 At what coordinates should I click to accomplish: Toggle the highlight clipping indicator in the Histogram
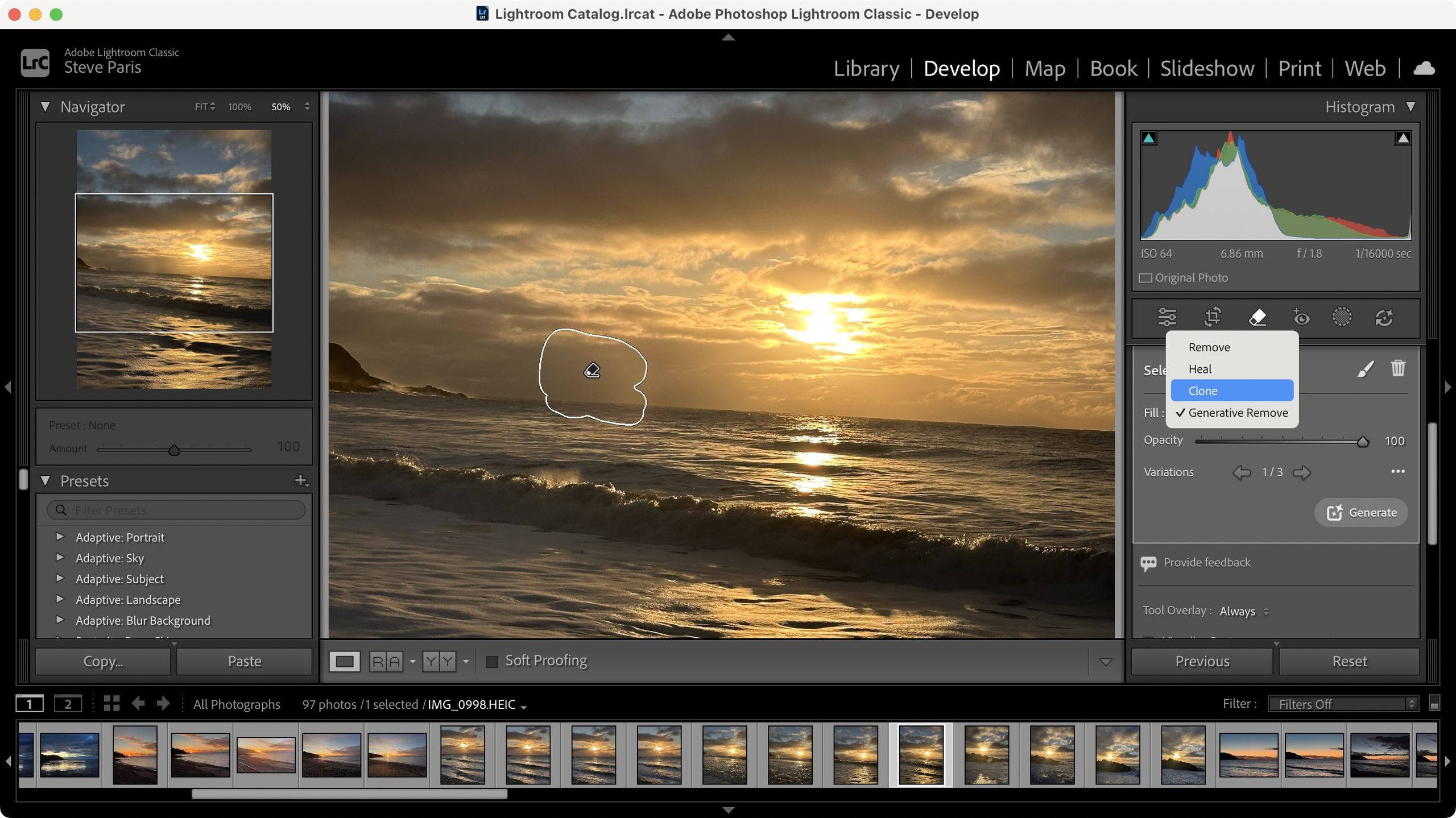tap(1402, 136)
